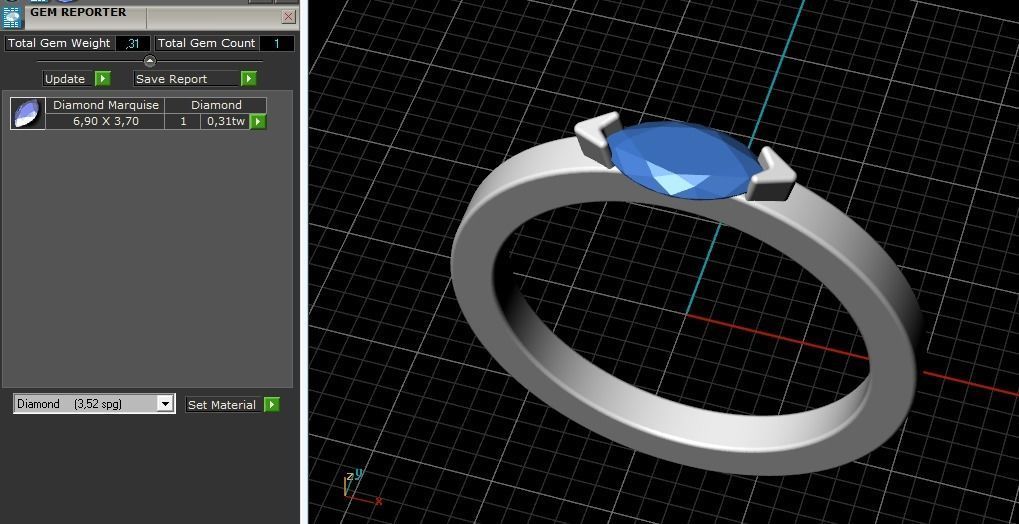Click the "0,31tw" weight cell
The width and height of the screenshot is (1019, 524).
pyautogui.click(x=226, y=122)
